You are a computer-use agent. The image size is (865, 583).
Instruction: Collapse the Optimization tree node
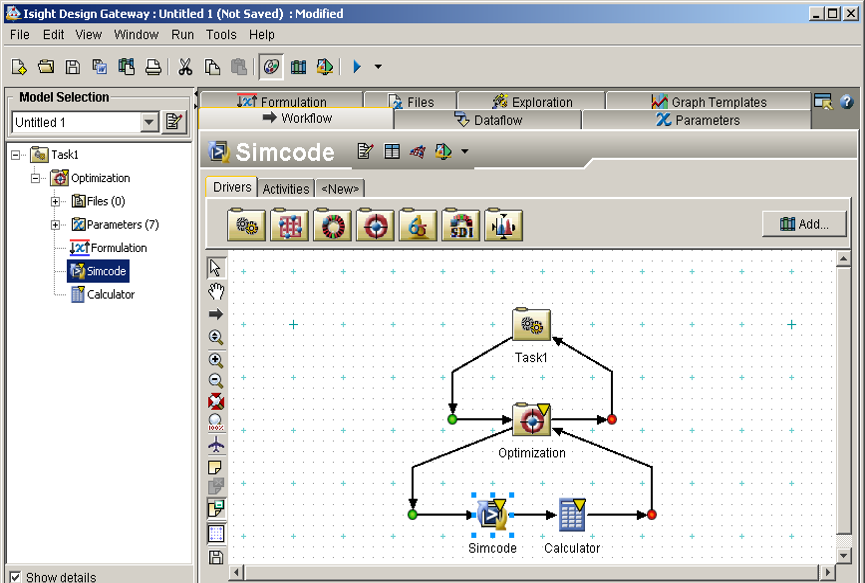click(x=35, y=178)
